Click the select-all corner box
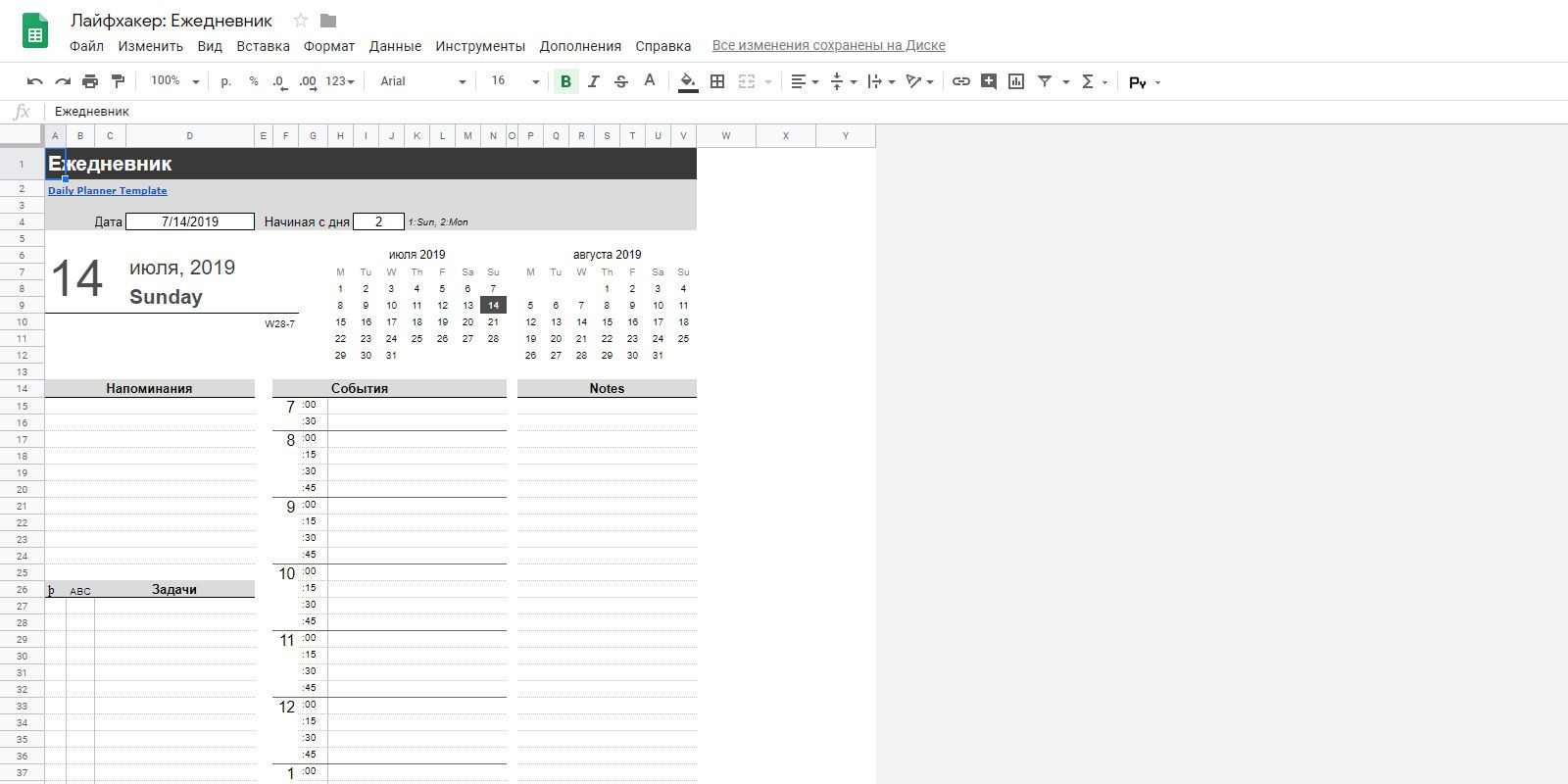Screen dimensions: 1568x784 (x=22, y=135)
